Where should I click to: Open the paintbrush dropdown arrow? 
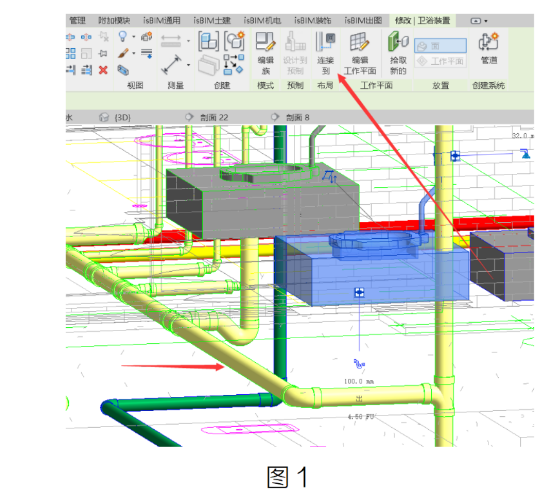134,54
